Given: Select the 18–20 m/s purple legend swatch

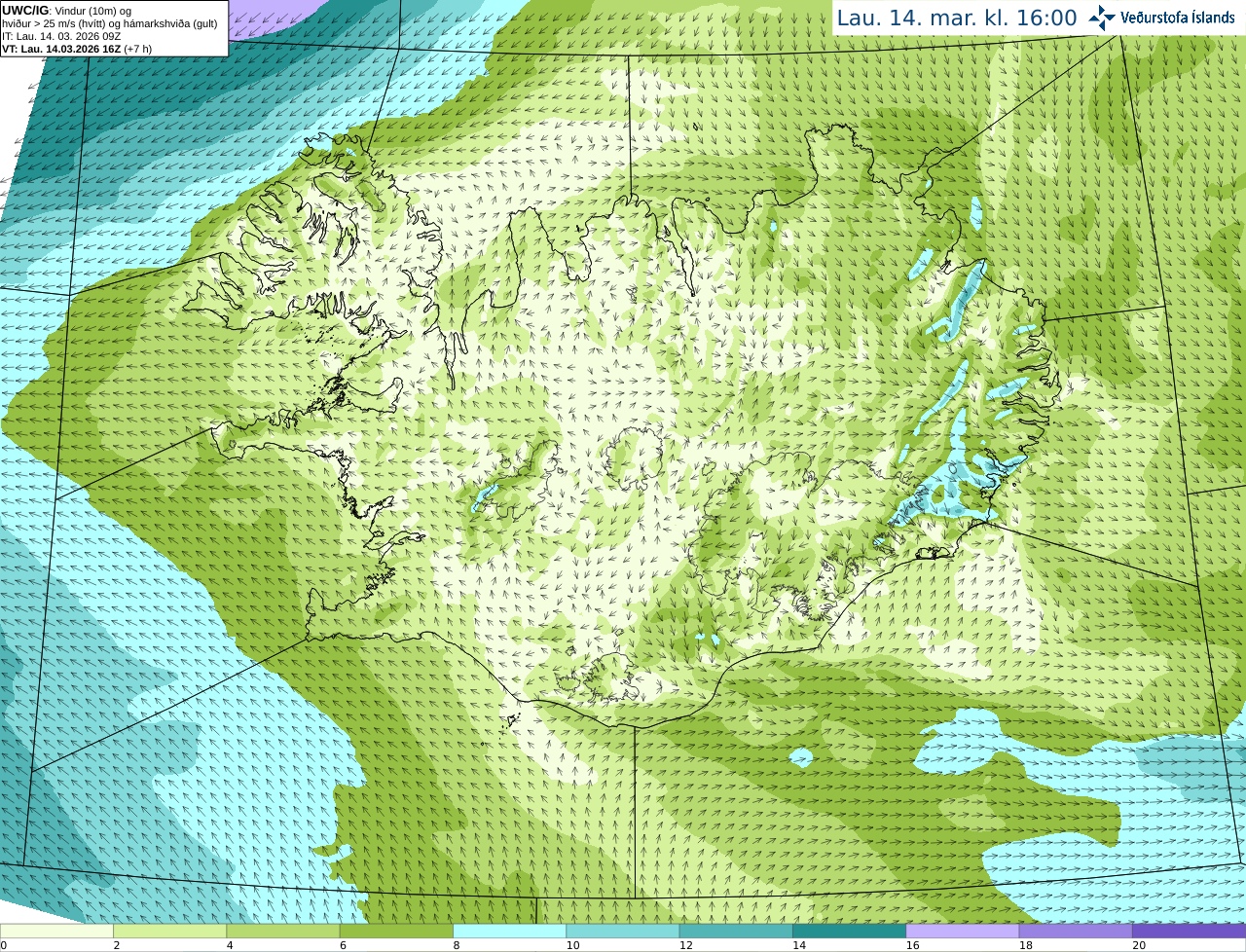Looking at the screenshot, I should coord(1076,932).
